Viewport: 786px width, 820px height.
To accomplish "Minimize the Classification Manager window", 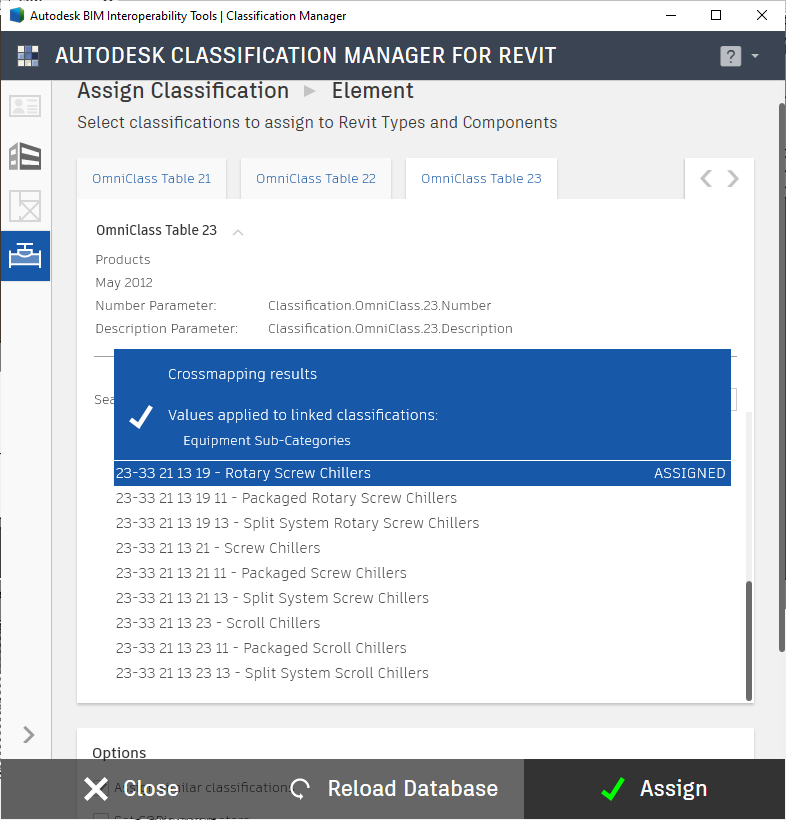I will 671,15.
